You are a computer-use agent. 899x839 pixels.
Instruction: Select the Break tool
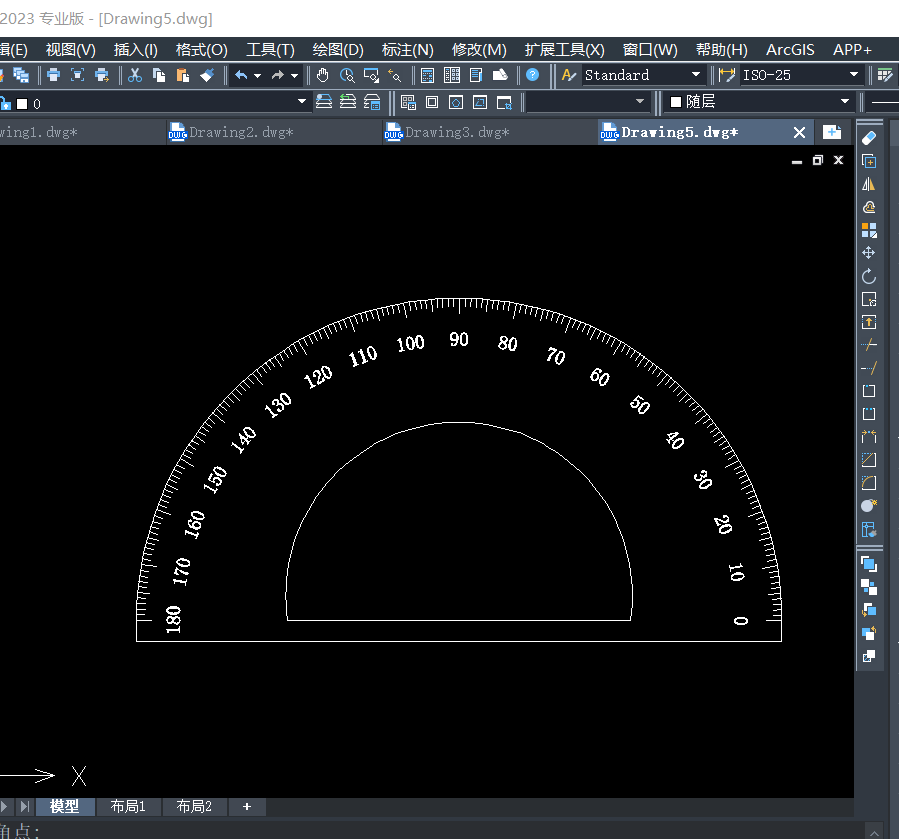pos(869,414)
